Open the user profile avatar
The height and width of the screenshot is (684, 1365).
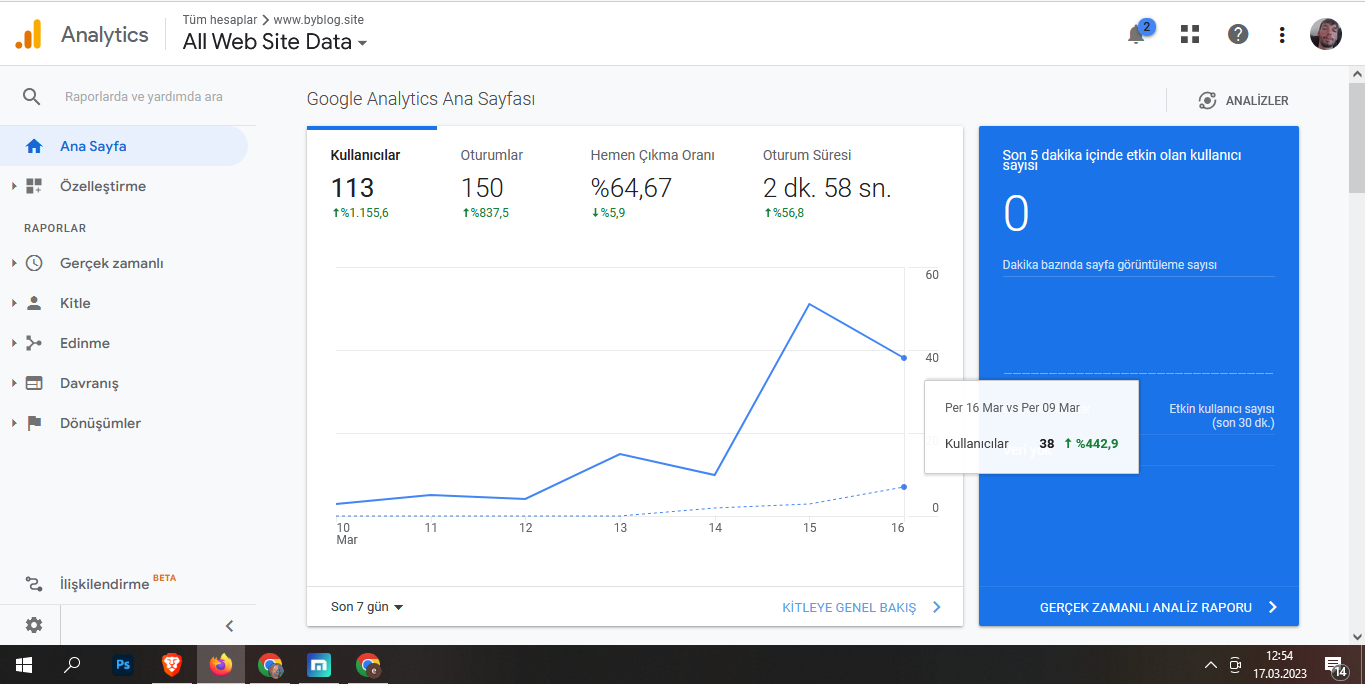(1326, 34)
